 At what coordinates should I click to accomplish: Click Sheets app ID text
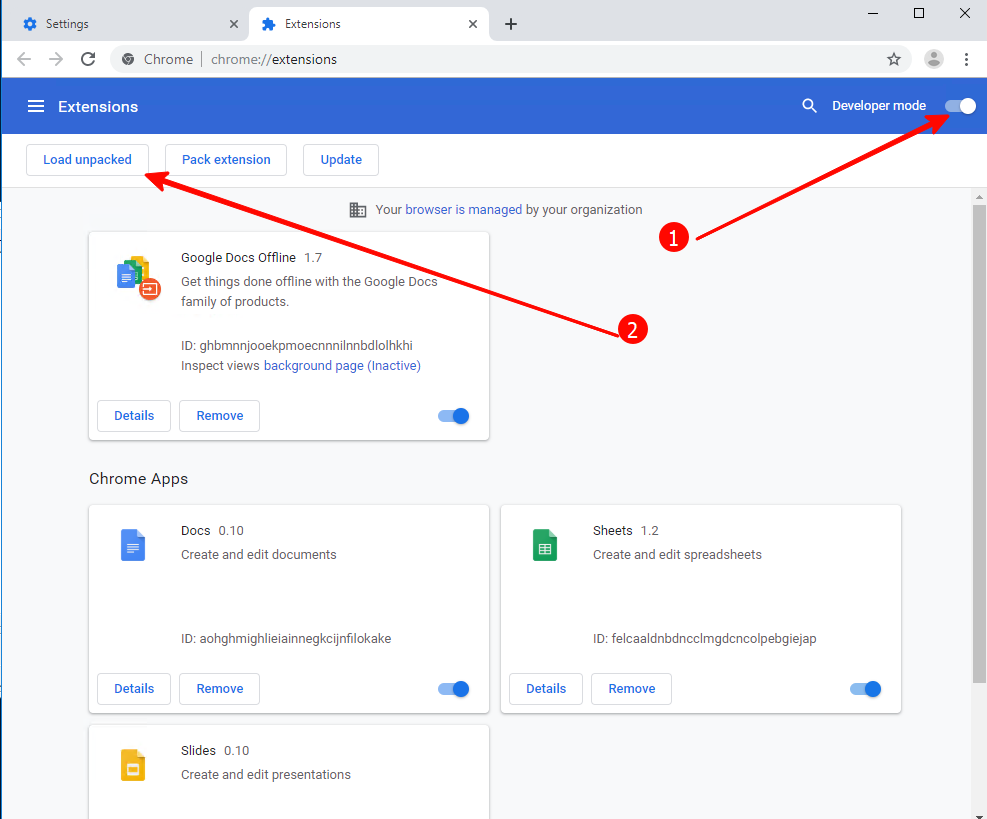[704, 639]
